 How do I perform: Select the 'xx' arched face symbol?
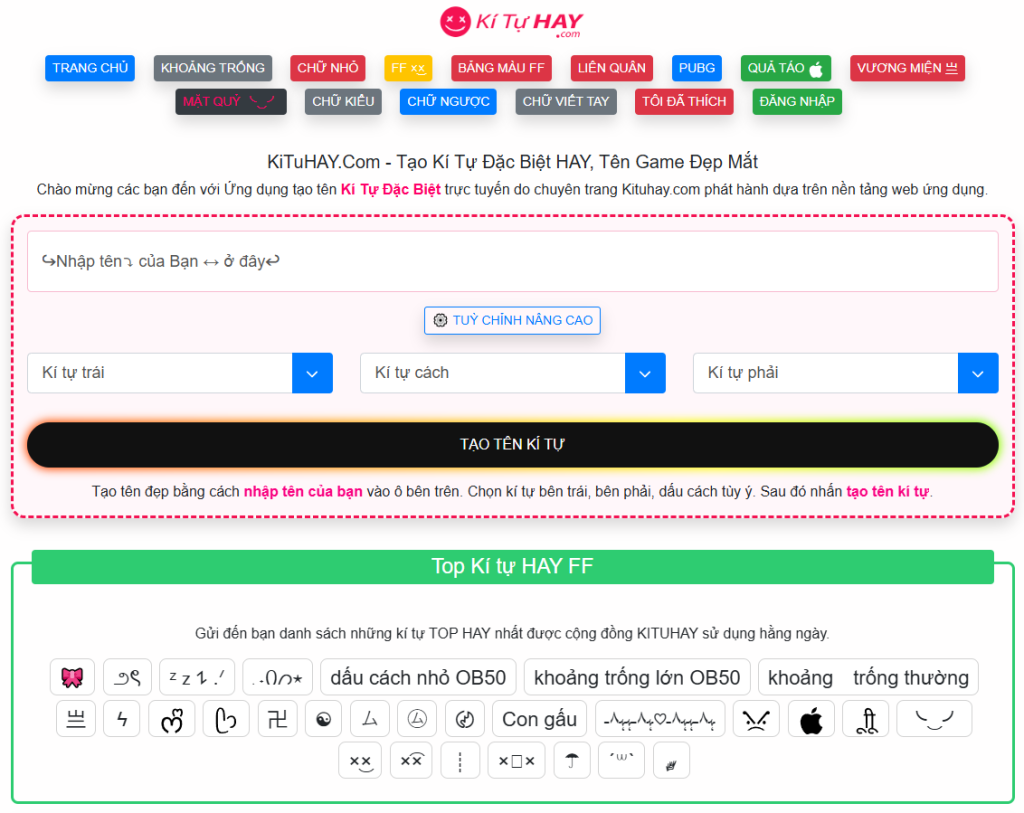[x=411, y=760]
